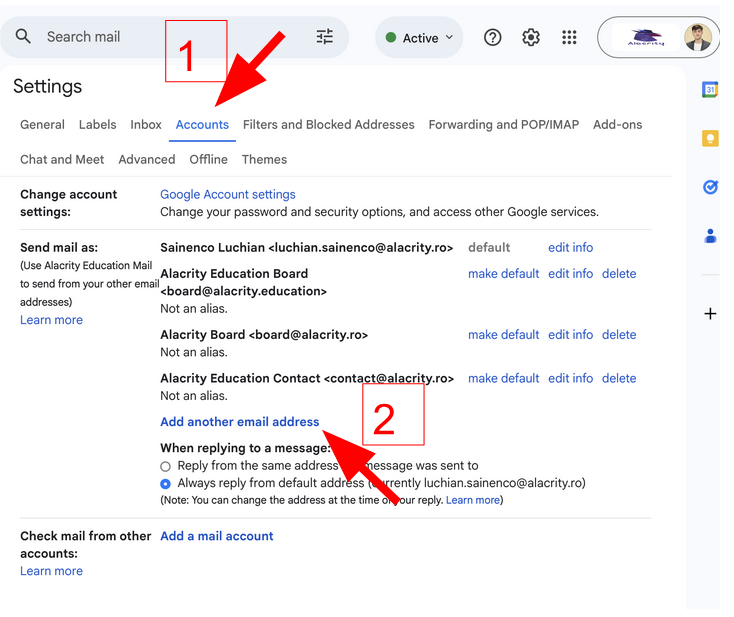Click the Sainenco Luchian address text
Viewport: 734px width, 617px height.
click(307, 248)
